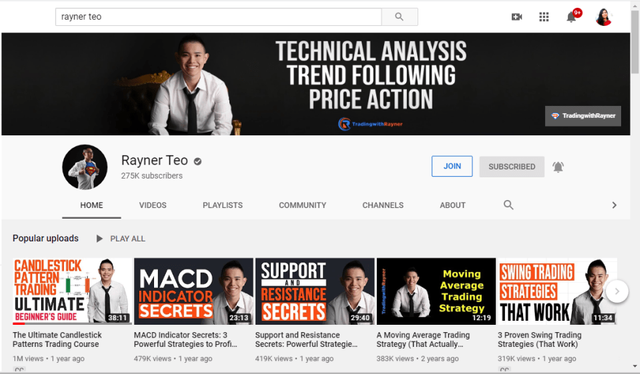The image size is (640, 374).
Task: Click the Rayner Teo channel avatar
Action: [x=85, y=167]
